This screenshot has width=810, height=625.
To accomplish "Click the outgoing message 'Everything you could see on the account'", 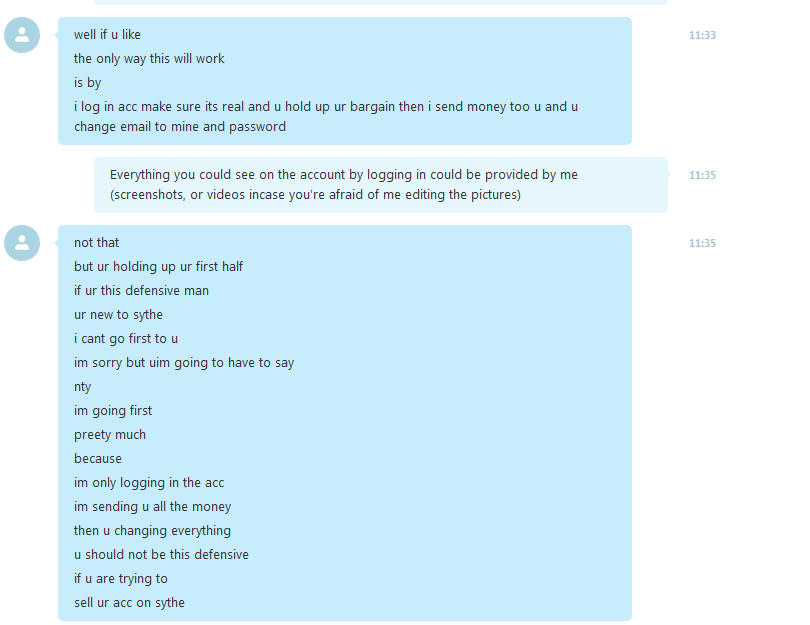I will click(x=344, y=184).
